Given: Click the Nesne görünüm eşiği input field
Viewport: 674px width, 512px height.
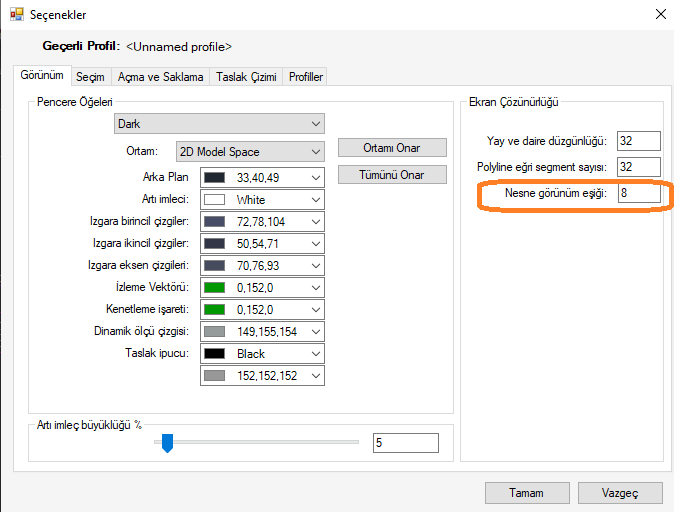Looking at the screenshot, I should click(x=638, y=193).
